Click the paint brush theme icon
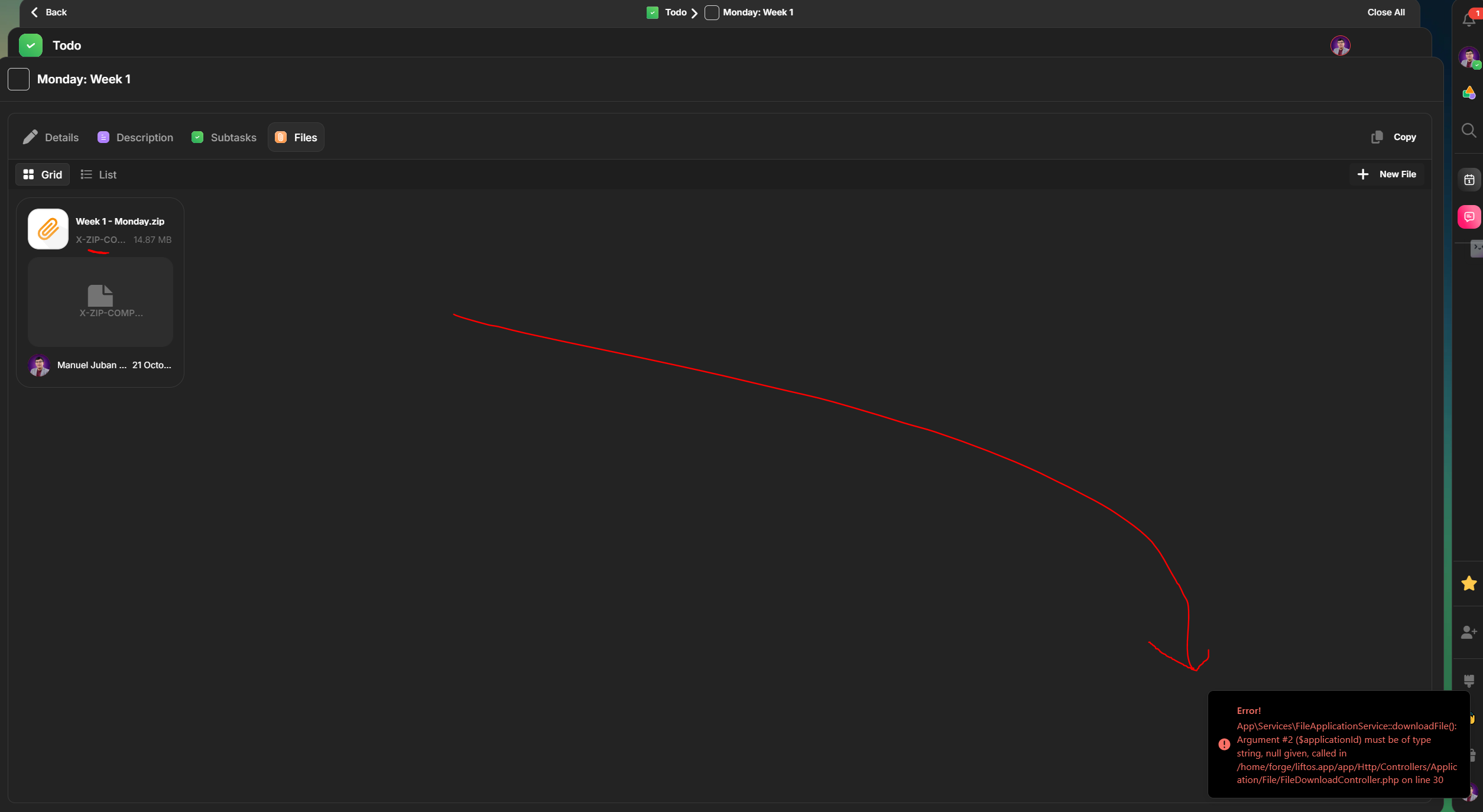 pyautogui.click(x=1469, y=681)
